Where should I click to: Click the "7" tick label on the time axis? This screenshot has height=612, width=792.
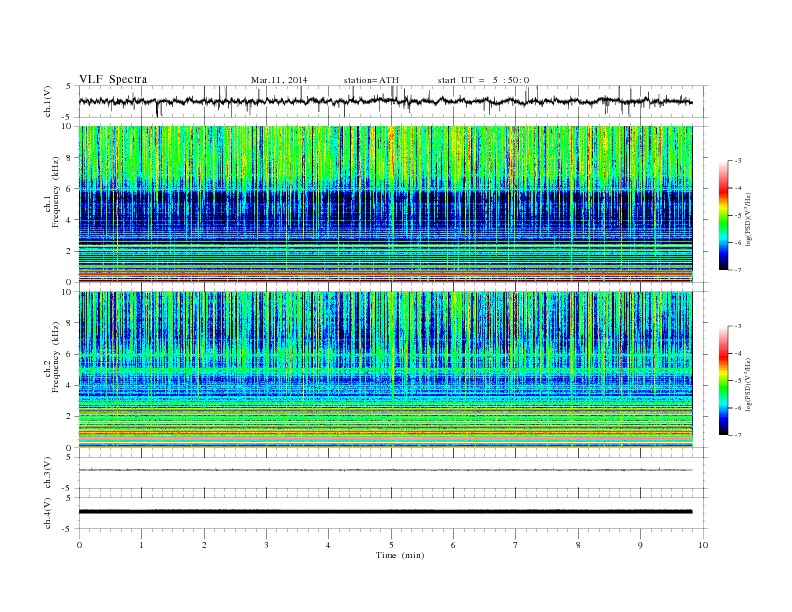click(x=515, y=545)
